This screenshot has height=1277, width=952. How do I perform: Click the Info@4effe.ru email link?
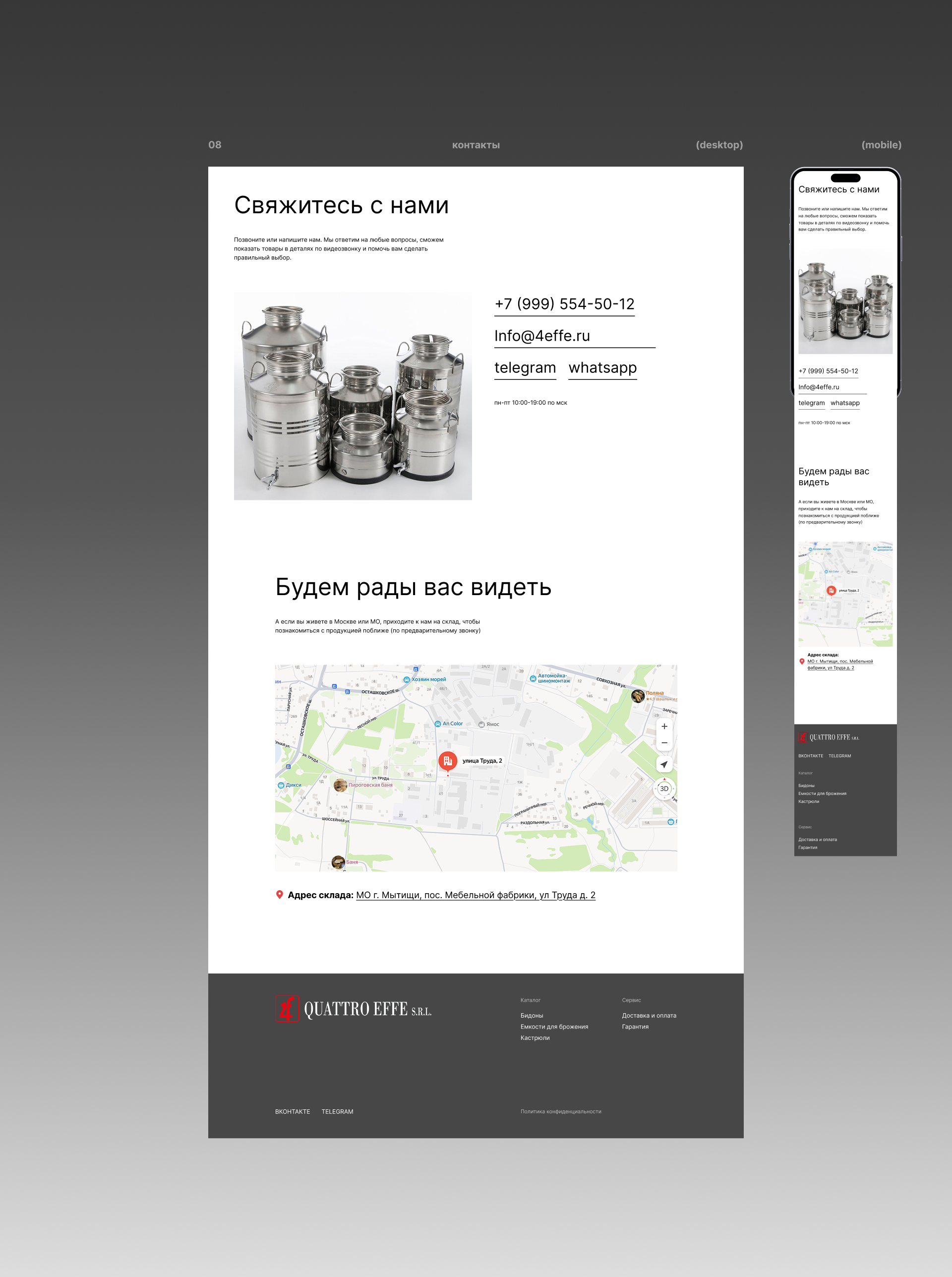point(541,336)
